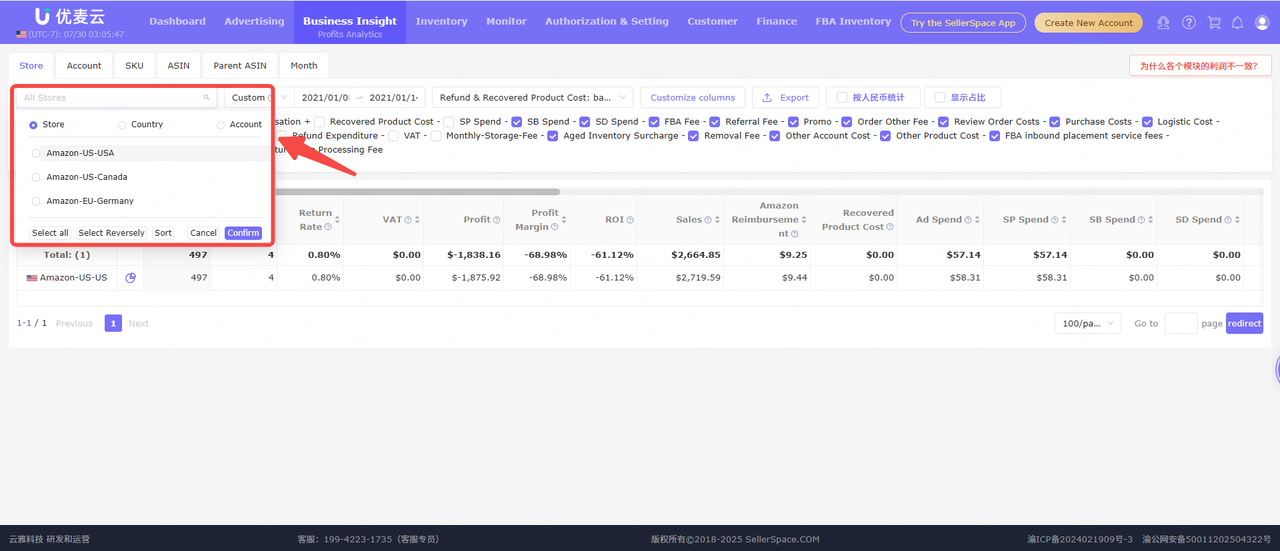Click the table horizontal scrollbar
1280x551 pixels.
coord(418,191)
